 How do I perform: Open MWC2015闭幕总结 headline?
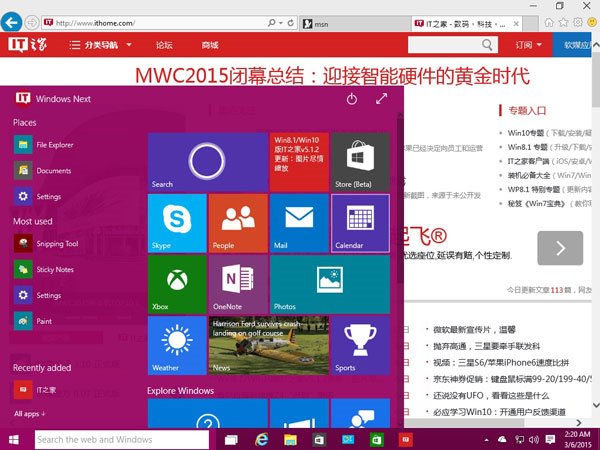click(x=332, y=75)
